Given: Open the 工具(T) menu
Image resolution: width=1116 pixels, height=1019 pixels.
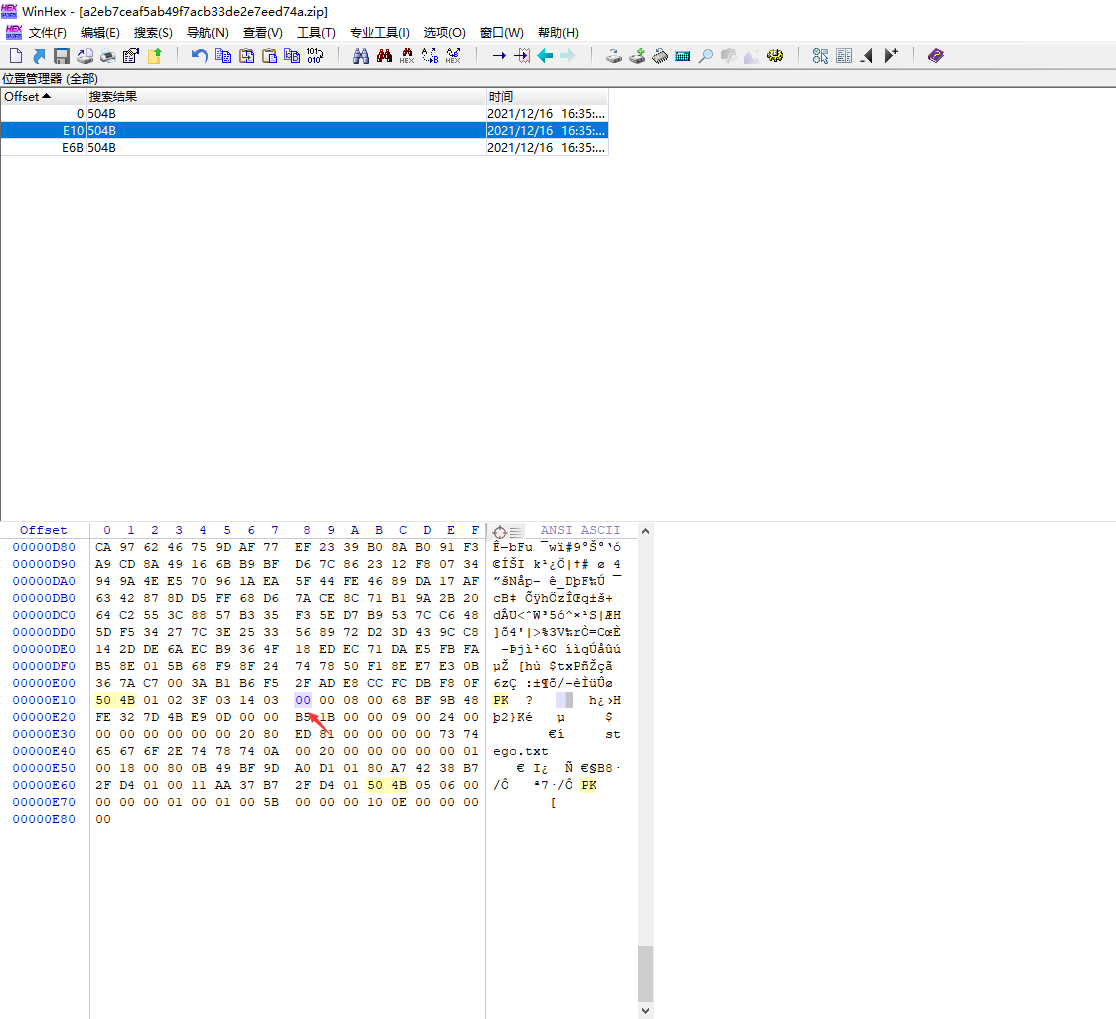Looking at the screenshot, I should [x=316, y=33].
